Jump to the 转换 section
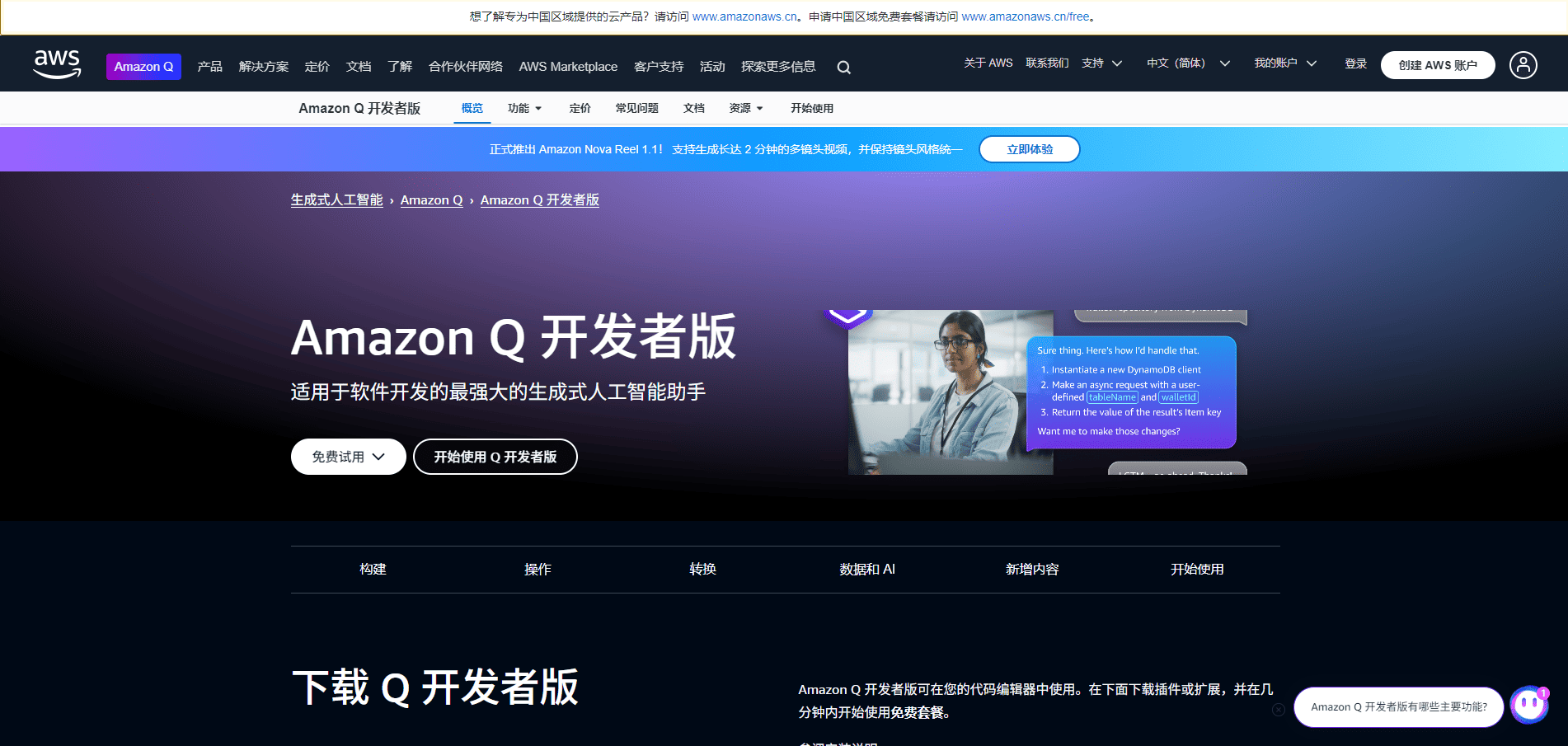The width and height of the screenshot is (1568, 746). [702, 570]
